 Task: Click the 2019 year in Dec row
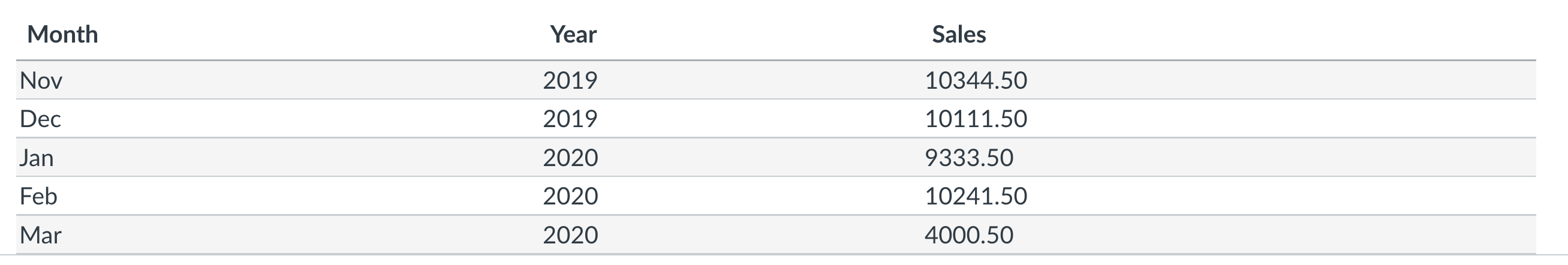(x=570, y=119)
